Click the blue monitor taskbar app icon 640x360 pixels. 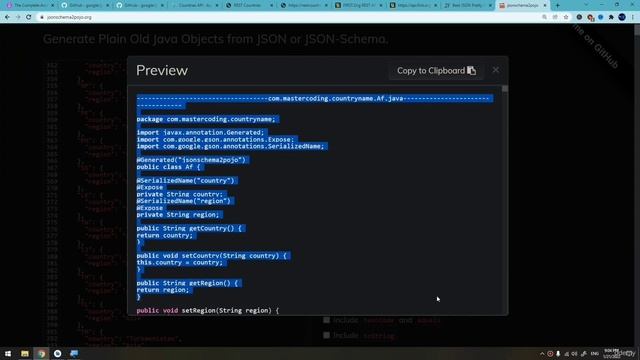[x=74, y=353]
